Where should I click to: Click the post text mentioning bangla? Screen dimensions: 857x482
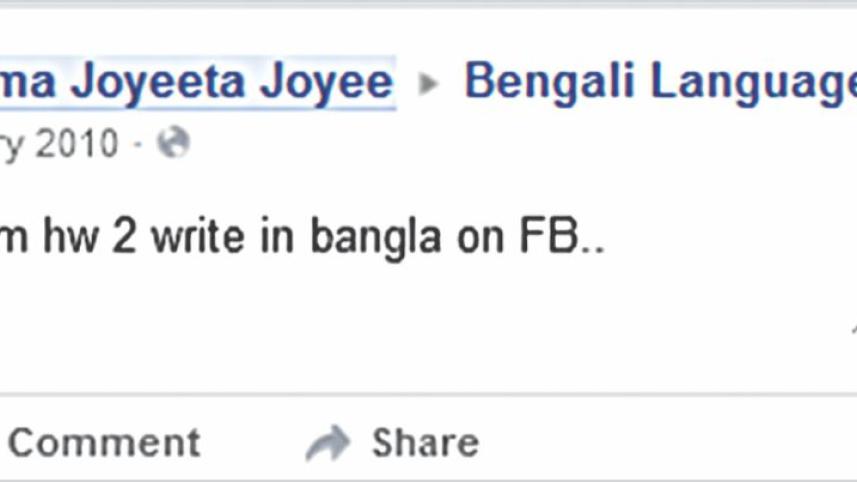point(300,239)
